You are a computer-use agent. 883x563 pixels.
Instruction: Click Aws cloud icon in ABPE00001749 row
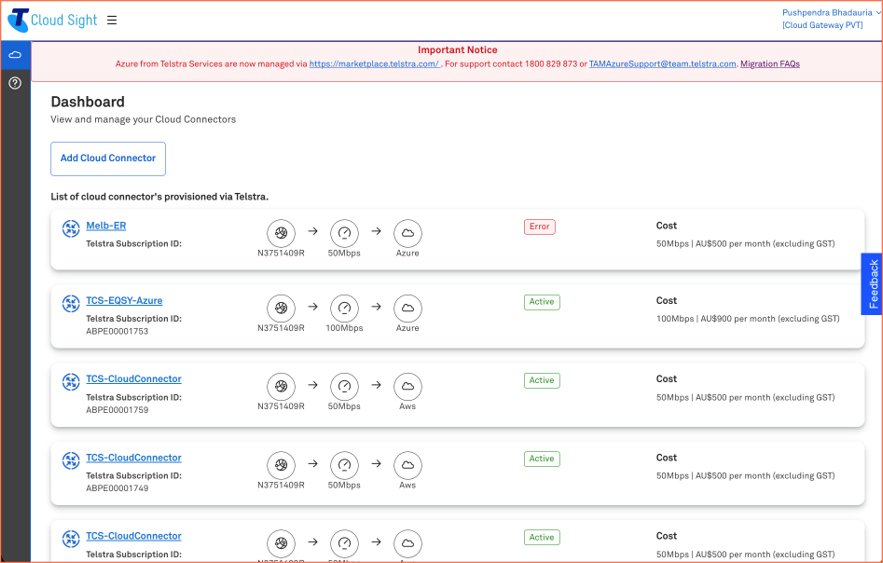point(408,465)
